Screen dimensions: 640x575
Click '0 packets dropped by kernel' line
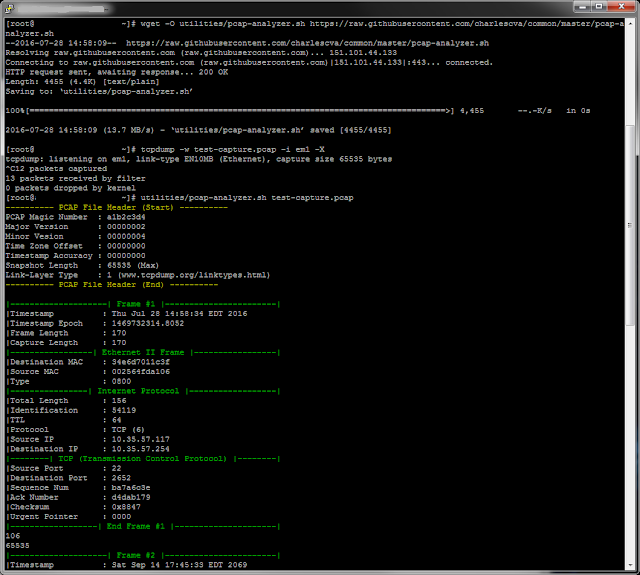click(x=71, y=189)
